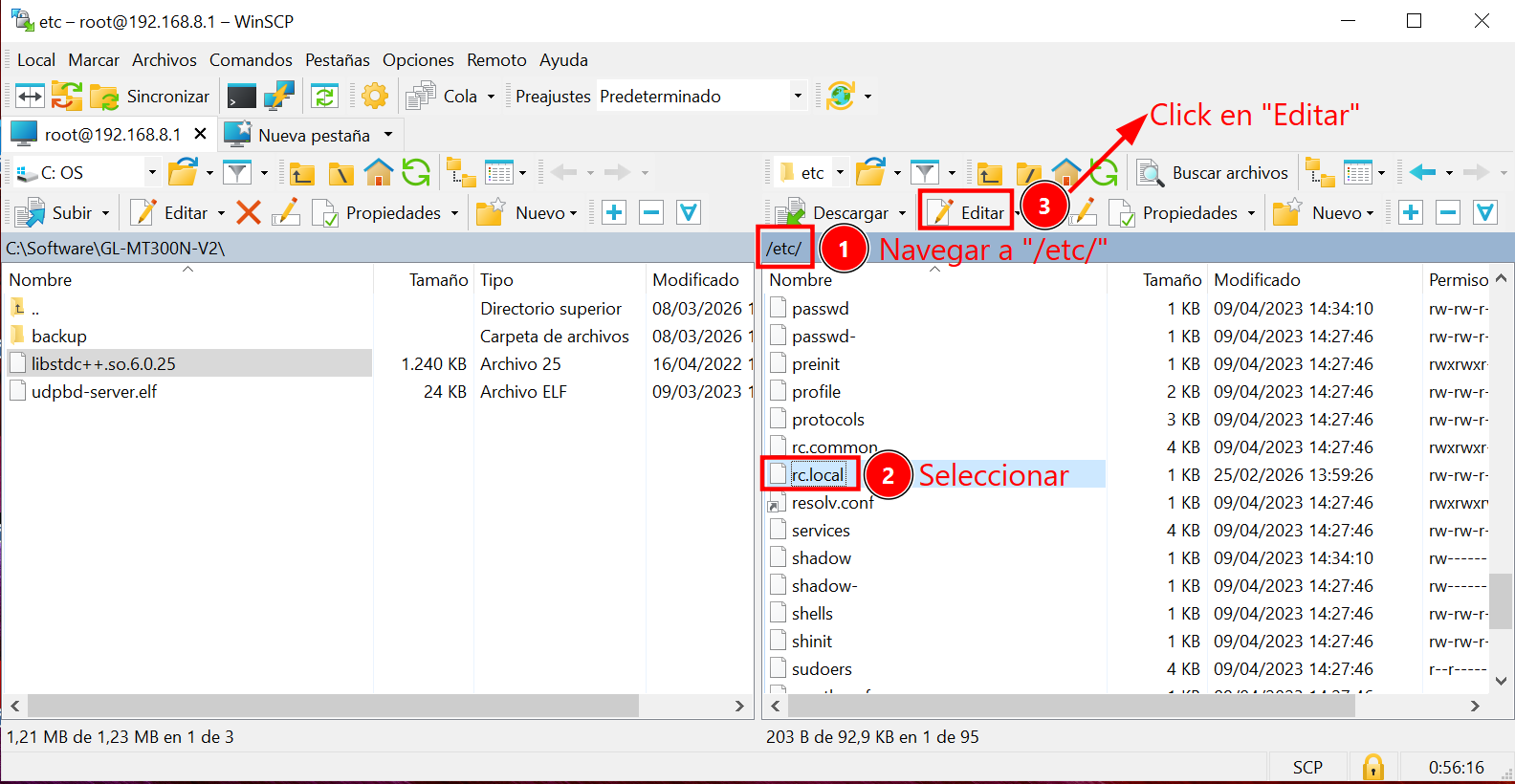Click the red delete X icon

249,212
